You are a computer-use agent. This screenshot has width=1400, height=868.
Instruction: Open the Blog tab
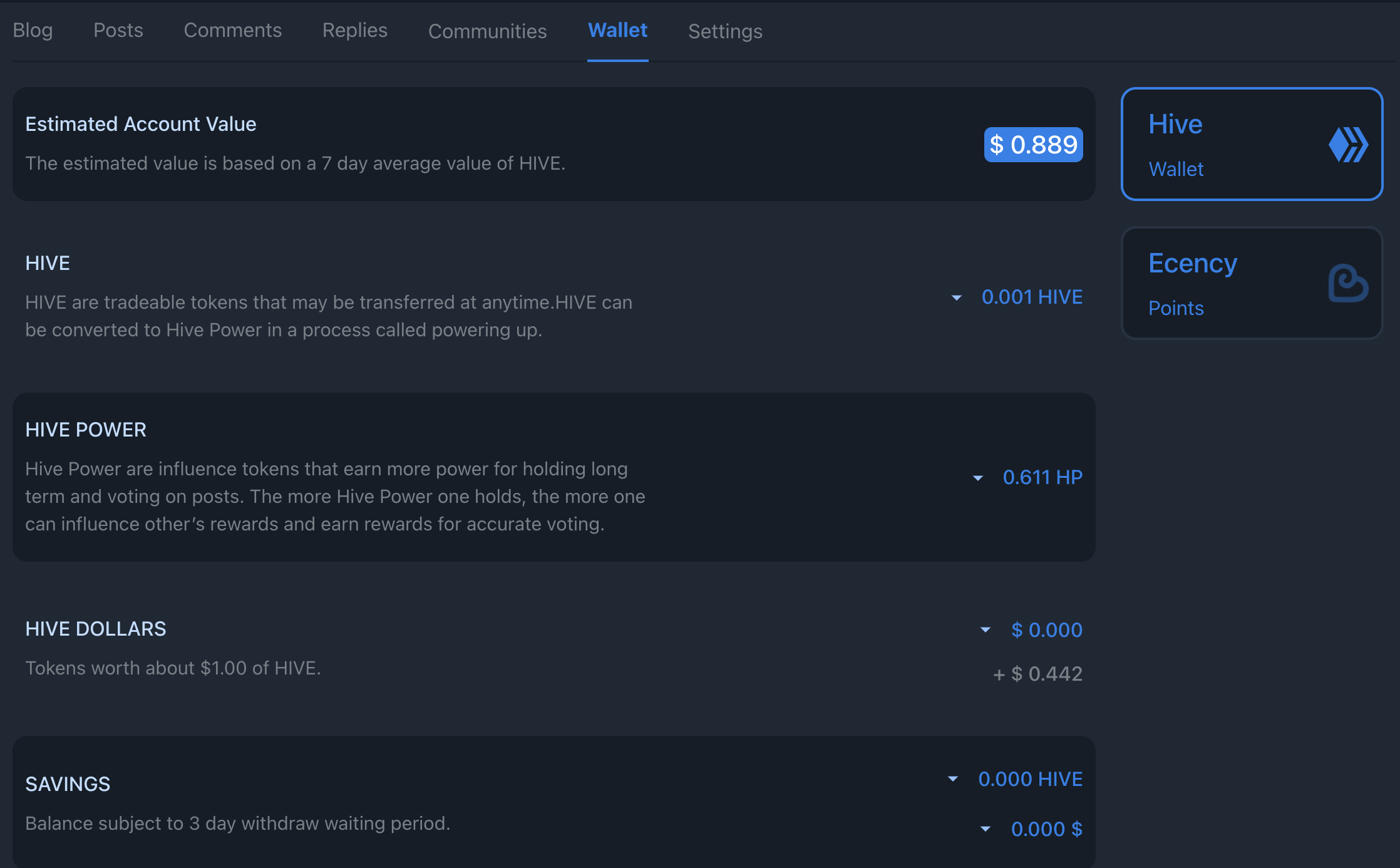pyautogui.click(x=33, y=31)
